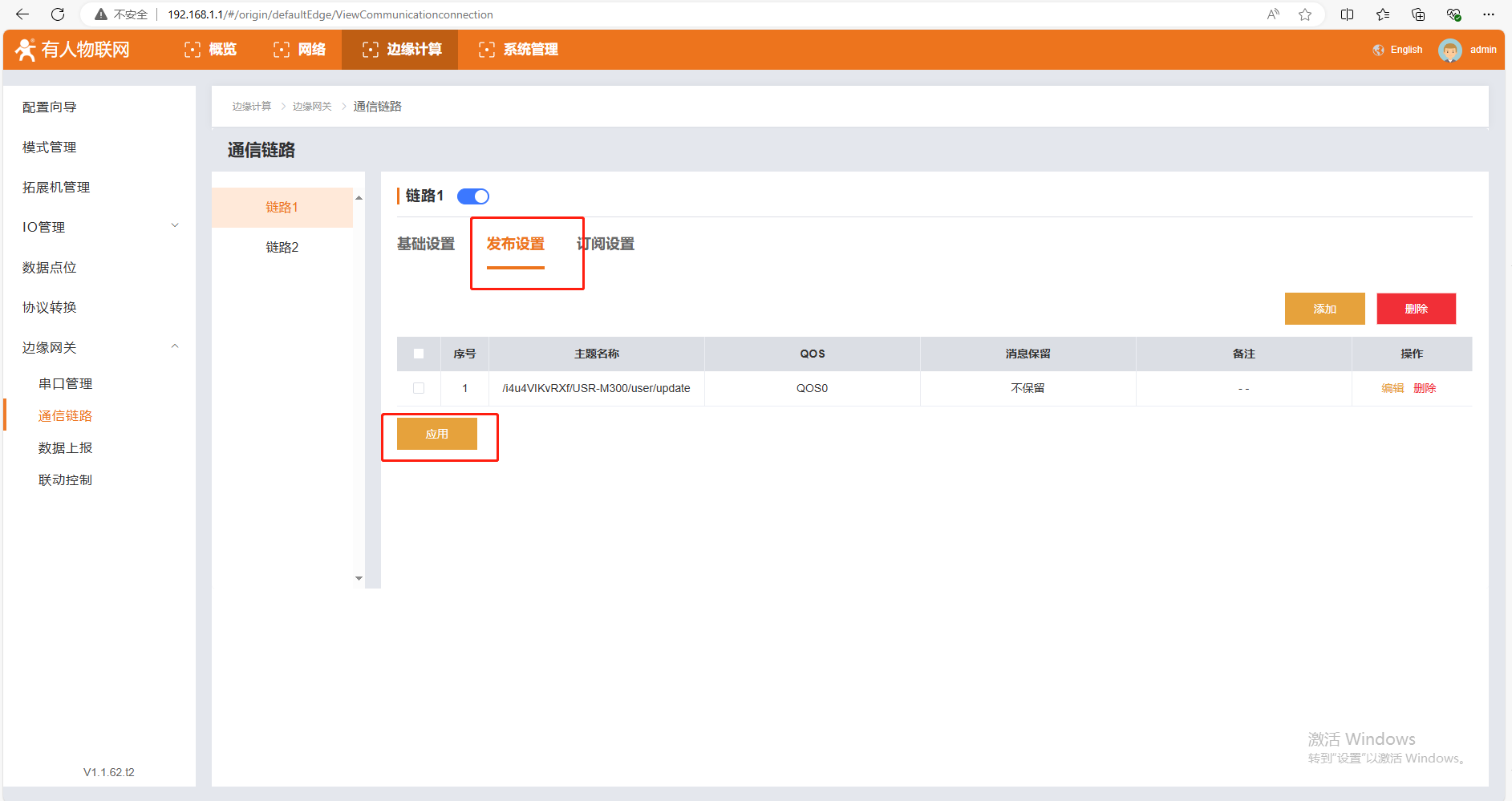The image size is (1512, 801).
Task: Click the favorites star icon in address bar
Action: tap(1305, 14)
